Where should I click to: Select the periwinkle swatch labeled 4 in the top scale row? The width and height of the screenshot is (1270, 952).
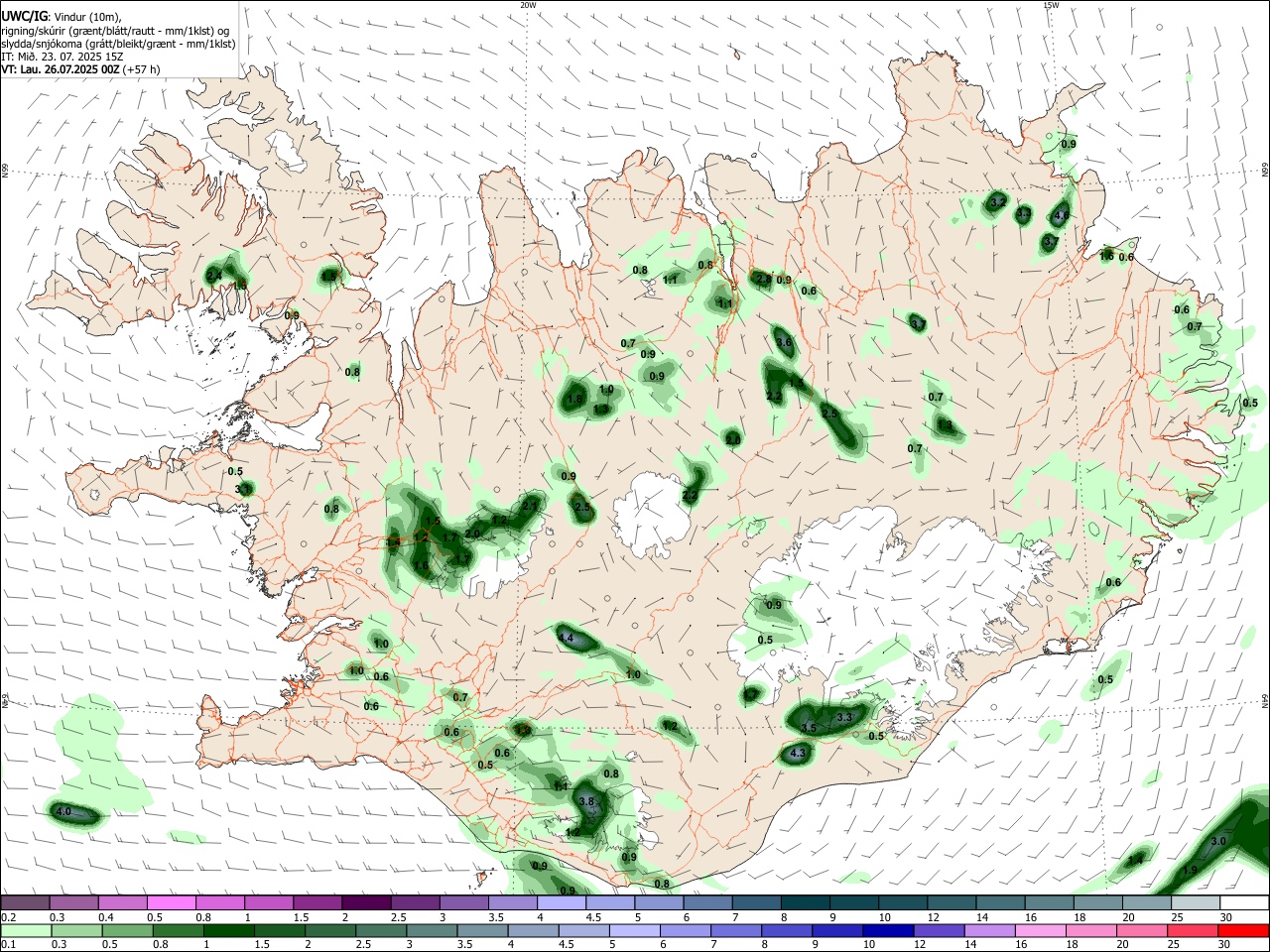pyautogui.click(x=560, y=902)
